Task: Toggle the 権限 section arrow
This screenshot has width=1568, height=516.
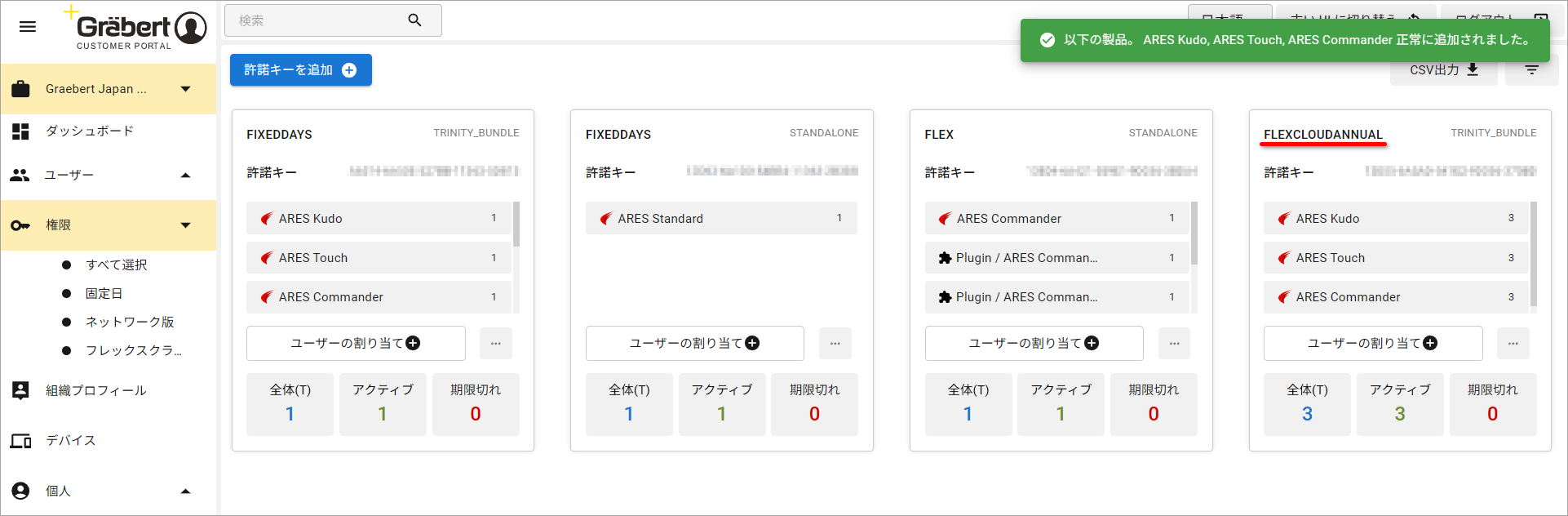Action: point(185,225)
